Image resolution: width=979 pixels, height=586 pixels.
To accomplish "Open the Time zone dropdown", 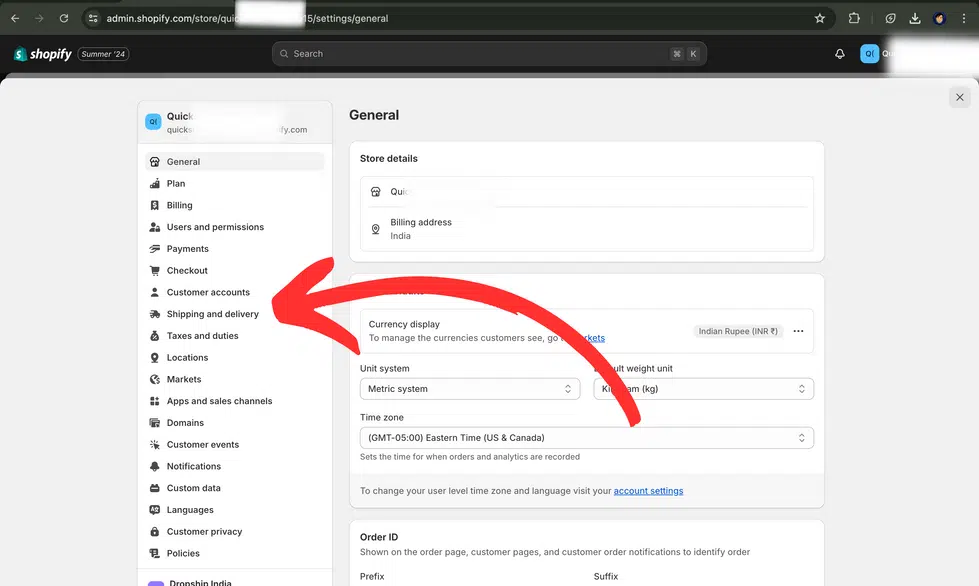I will pyautogui.click(x=586, y=437).
